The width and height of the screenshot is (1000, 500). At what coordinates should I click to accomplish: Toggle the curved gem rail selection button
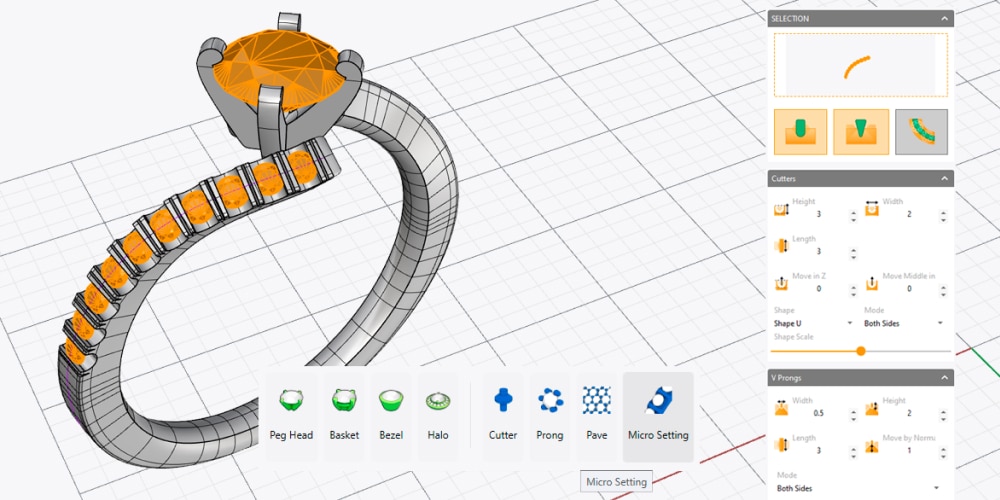(921, 132)
